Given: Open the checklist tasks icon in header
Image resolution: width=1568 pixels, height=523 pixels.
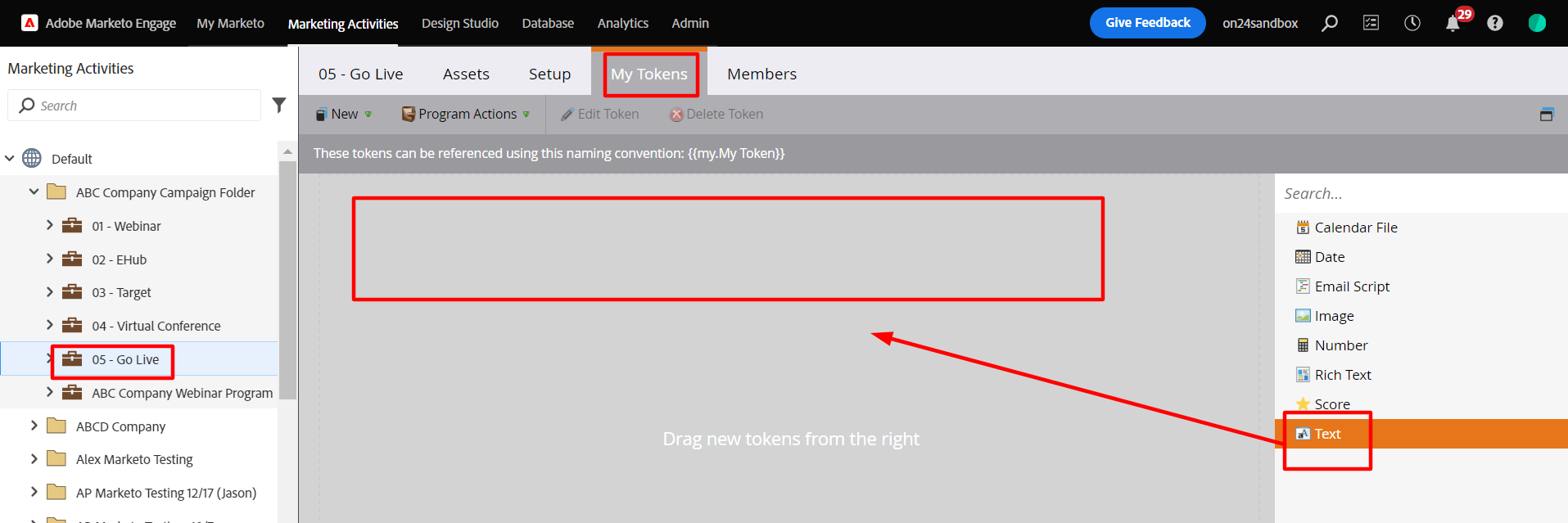Looking at the screenshot, I should [1371, 23].
